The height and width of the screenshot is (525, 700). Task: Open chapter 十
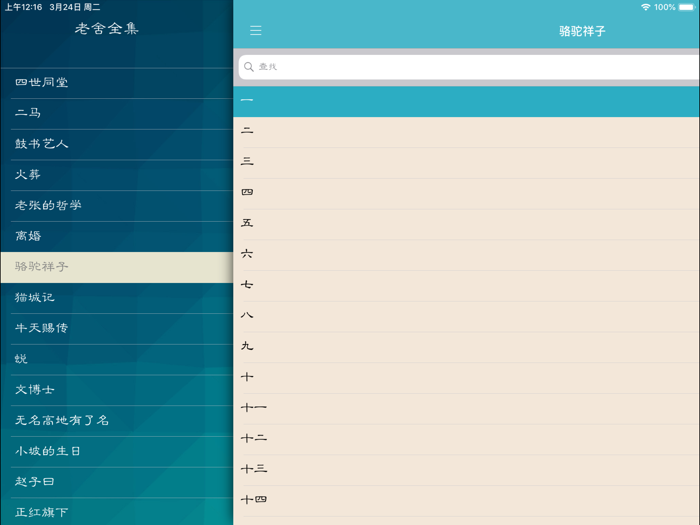[467, 378]
